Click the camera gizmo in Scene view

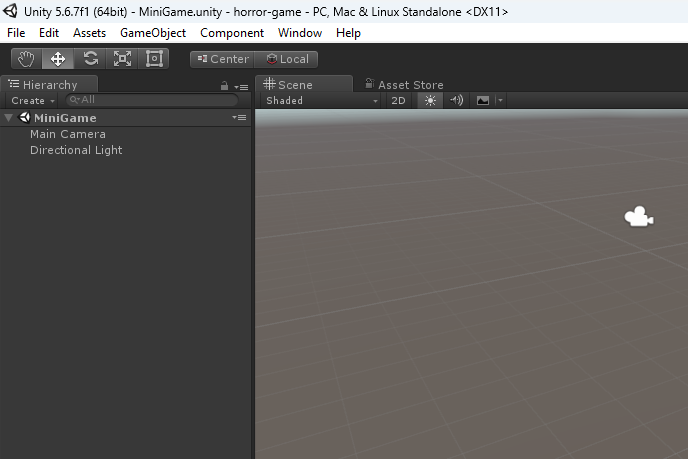tap(639, 216)
